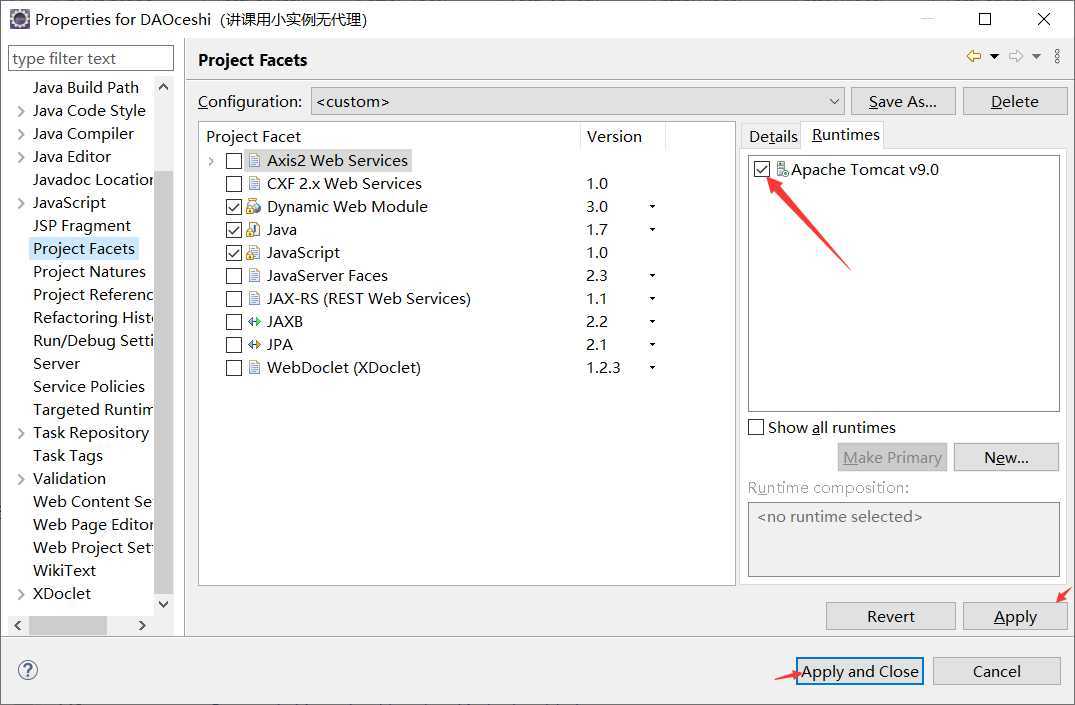
Task: Select Task Tags in tree
Action: (x=68, y=455)
